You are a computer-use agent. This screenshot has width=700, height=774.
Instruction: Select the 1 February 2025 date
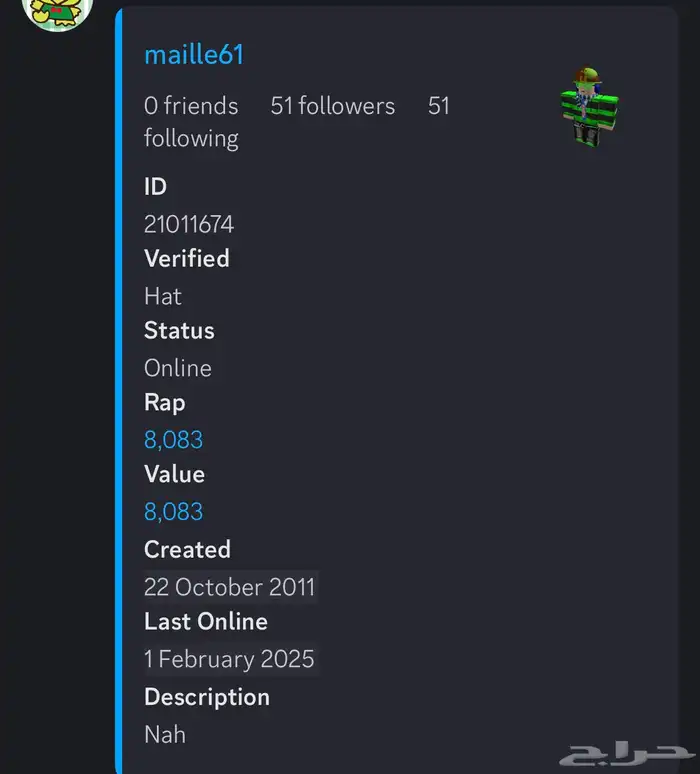click(230, 659)
